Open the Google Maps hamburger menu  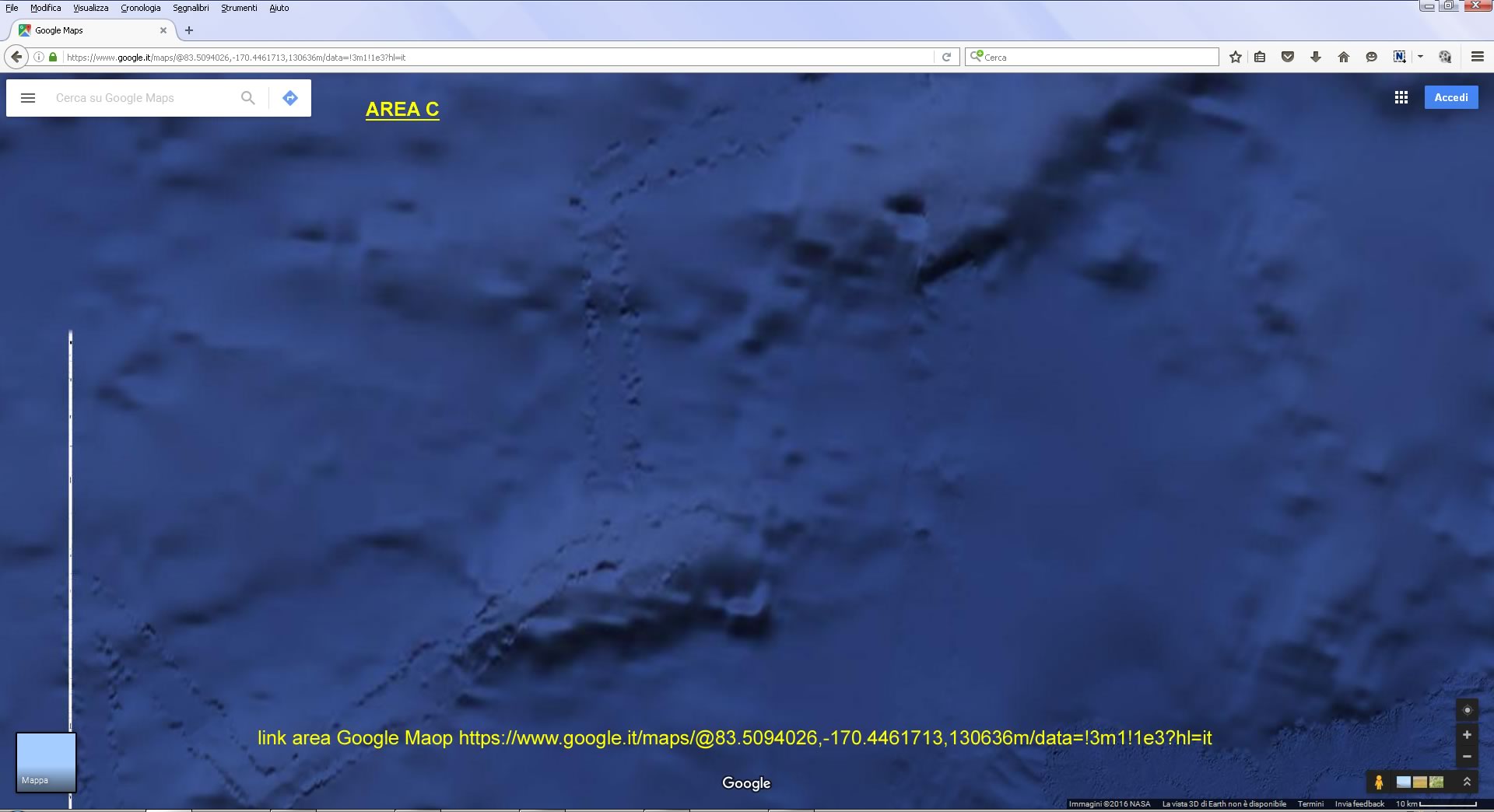point(28,98)
